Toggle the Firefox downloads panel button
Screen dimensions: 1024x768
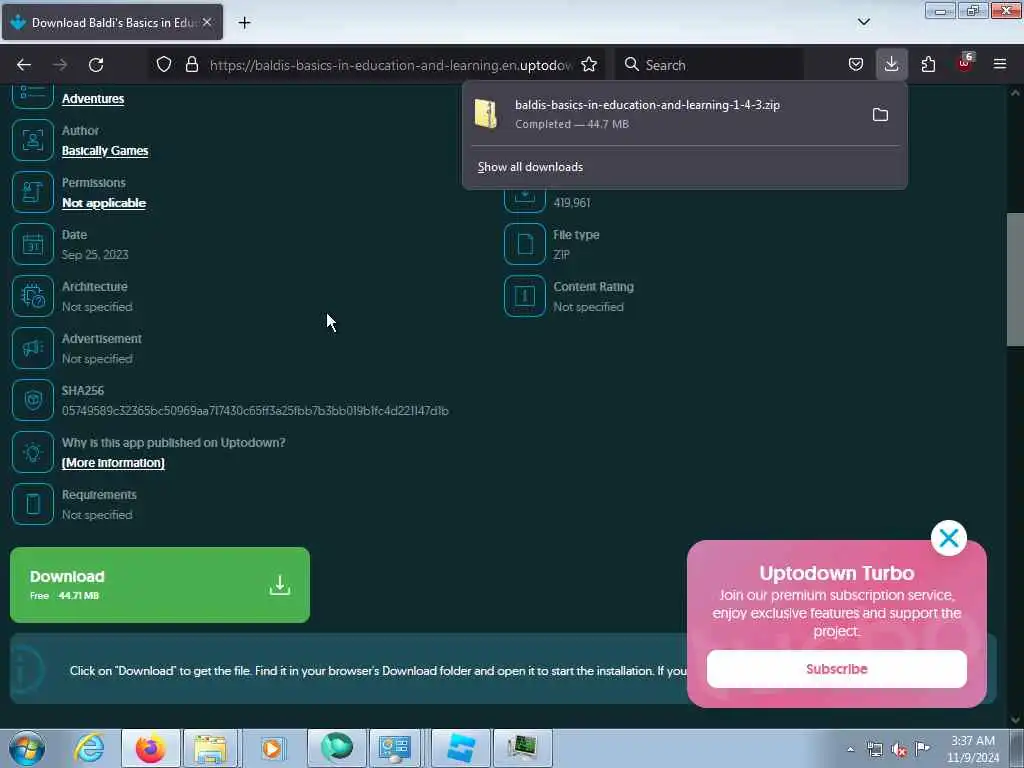click(x=891, y=65)
